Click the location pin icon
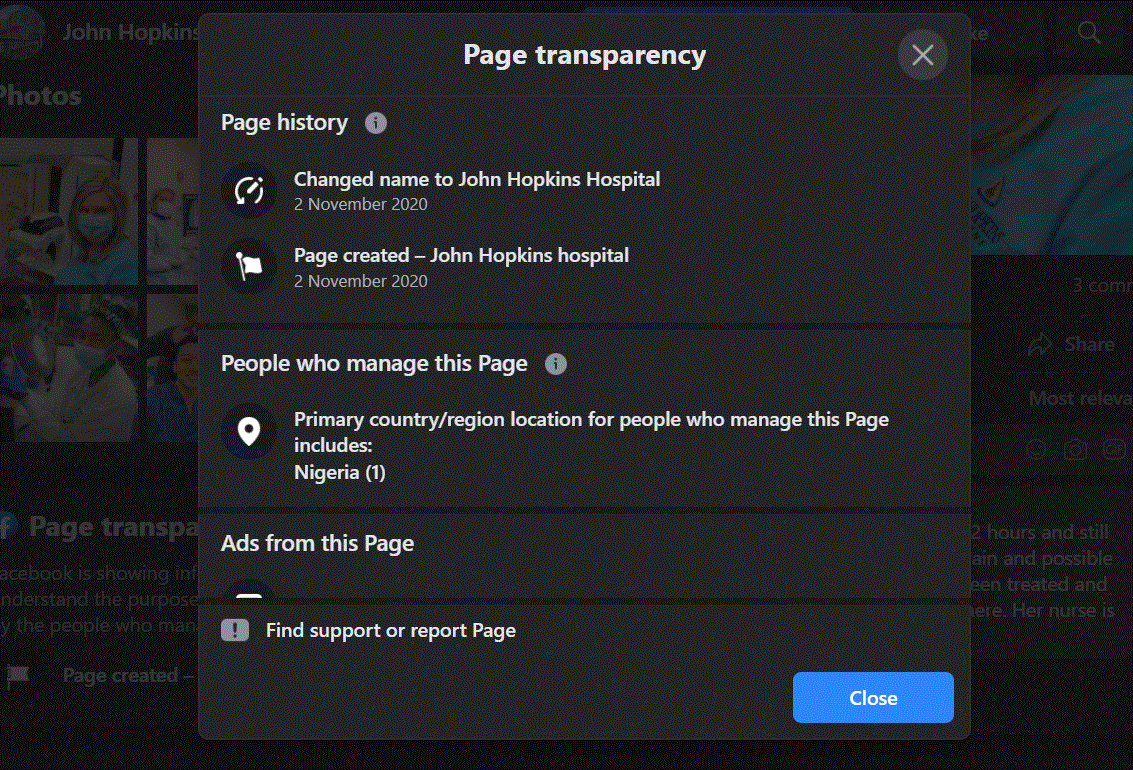This screenshot has width=1133, height=770. pyautogui.click(x=249, y=431)
